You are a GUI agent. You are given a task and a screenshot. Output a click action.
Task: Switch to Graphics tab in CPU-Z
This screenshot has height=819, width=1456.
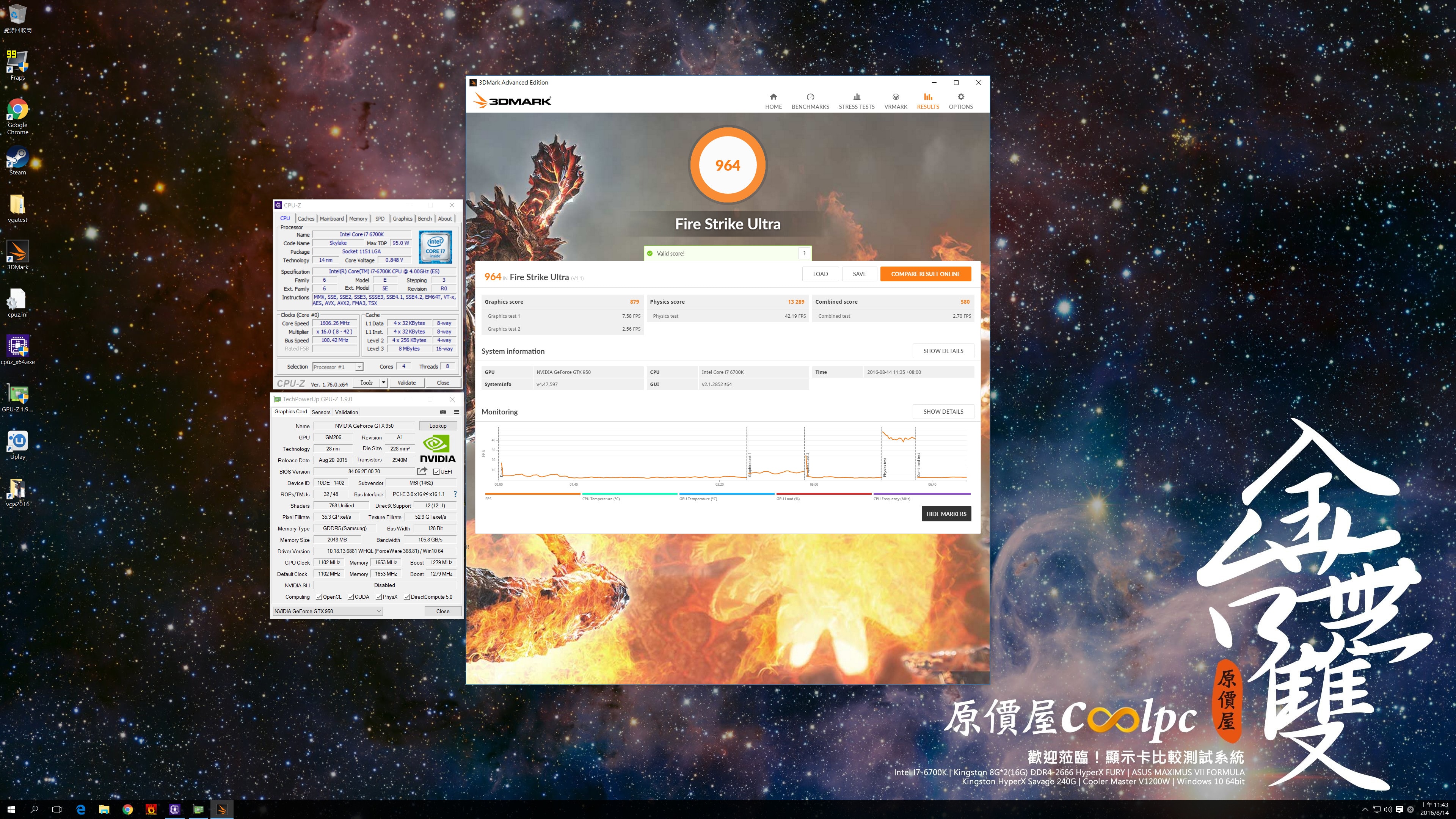click(402, 219)
